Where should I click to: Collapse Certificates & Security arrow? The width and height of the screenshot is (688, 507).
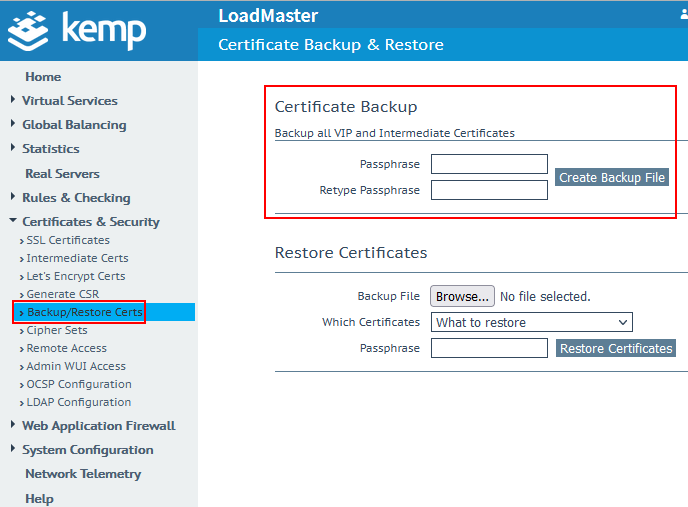pyautogui.click(x=13, y=220)
